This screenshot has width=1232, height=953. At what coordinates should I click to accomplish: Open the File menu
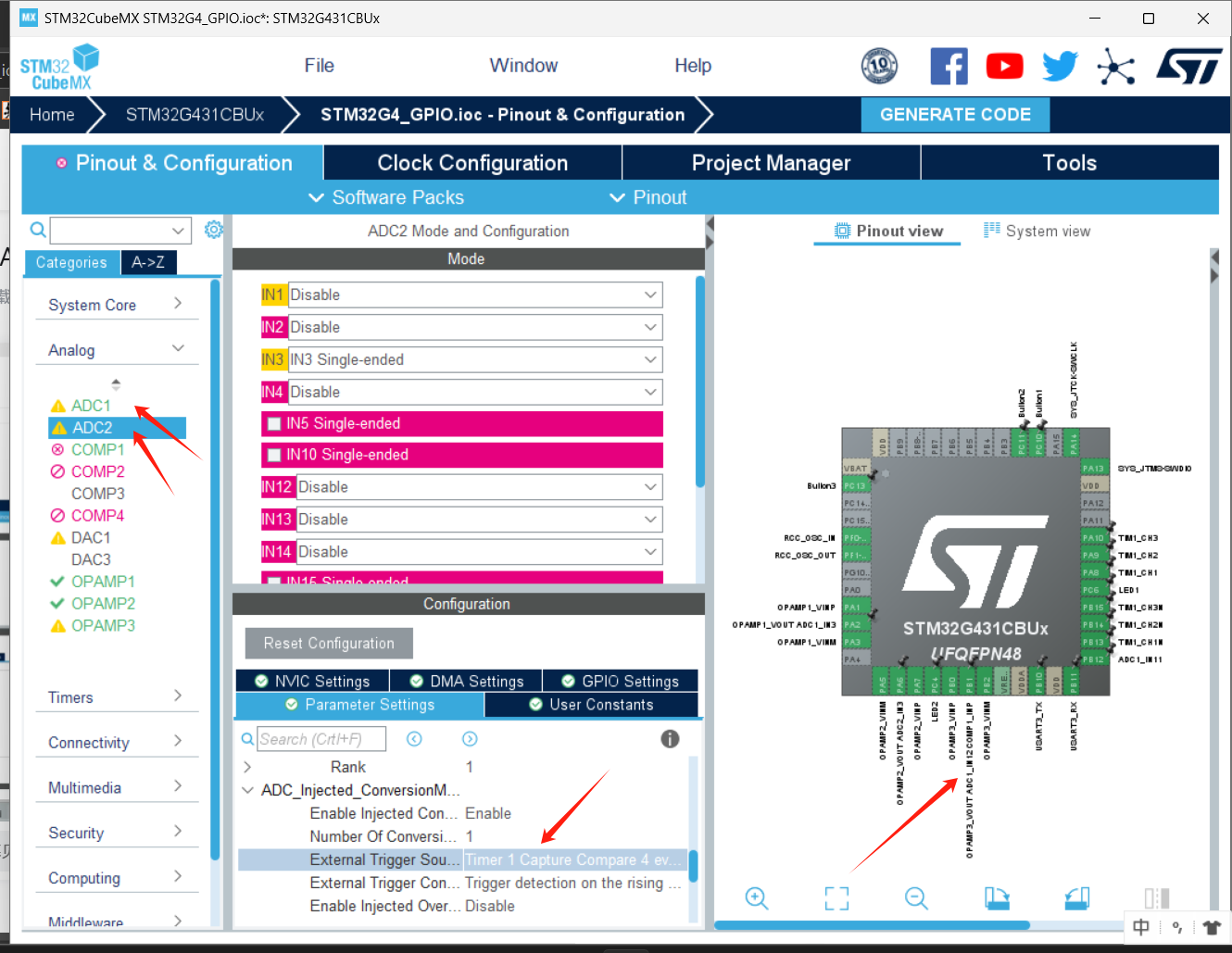319,66
